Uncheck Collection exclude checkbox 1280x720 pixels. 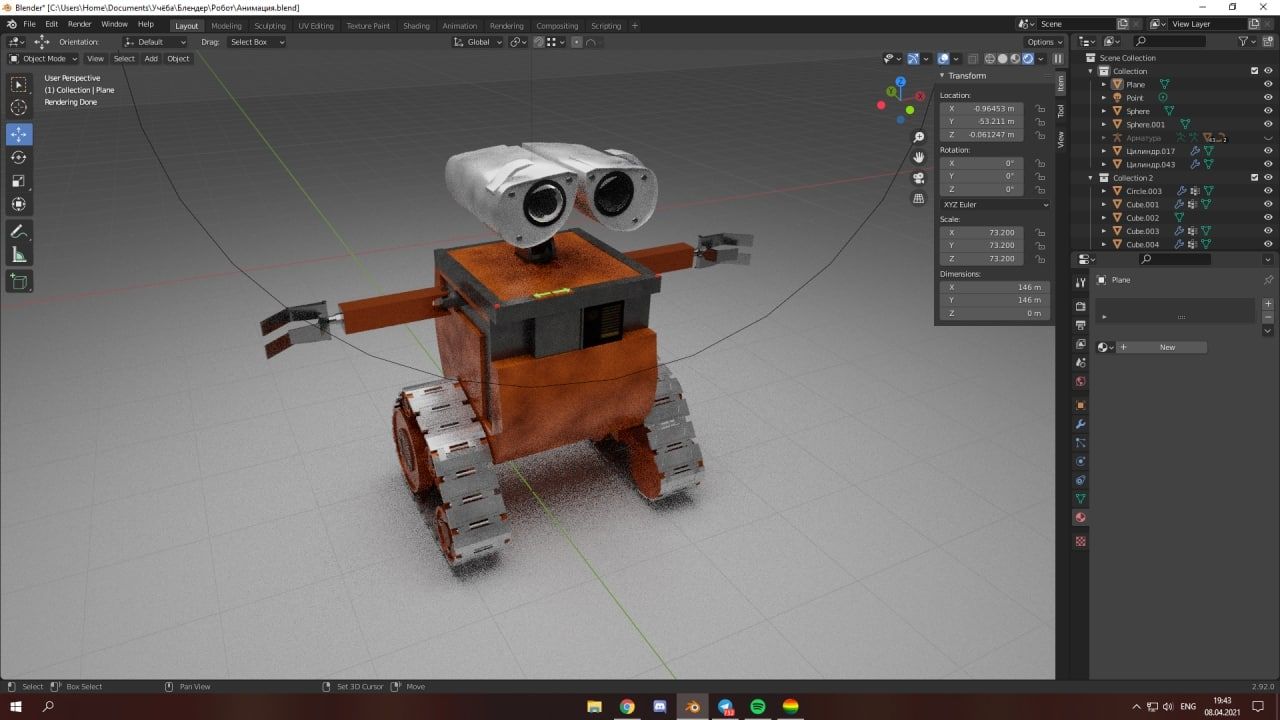coord(1255,71)
